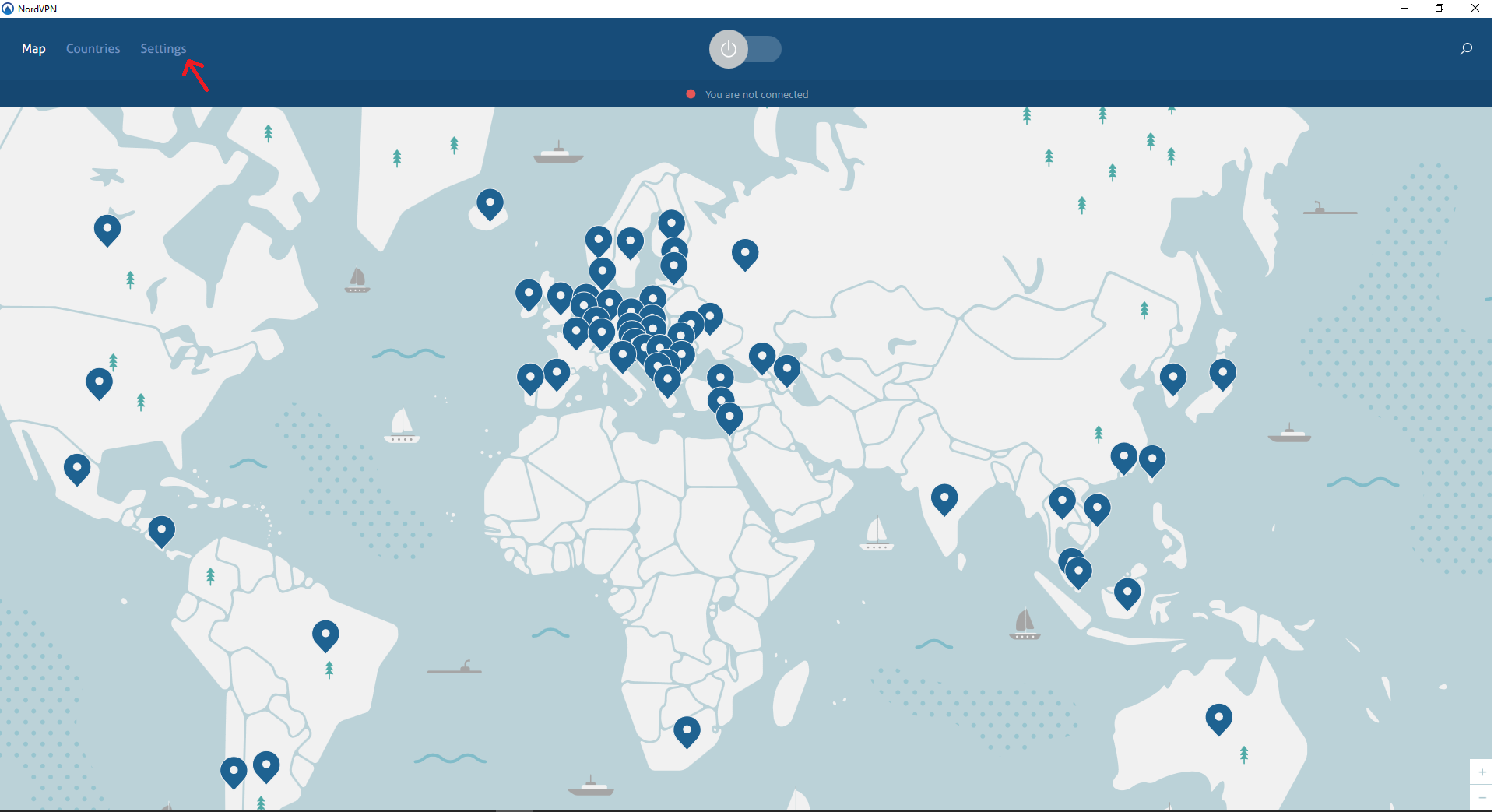The height and width of the screenshot is (812, 1494).
Task: Zoom out the map with minus button
Action: pos(1482,797)
